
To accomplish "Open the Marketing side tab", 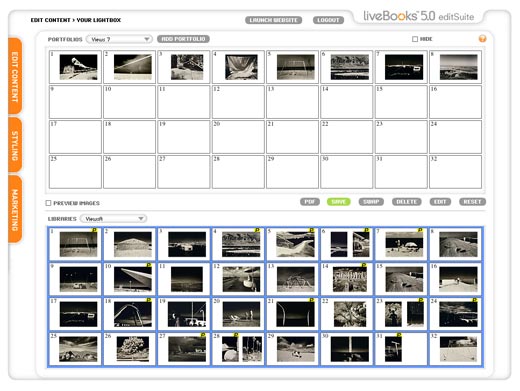I will [x=15, y=210].
